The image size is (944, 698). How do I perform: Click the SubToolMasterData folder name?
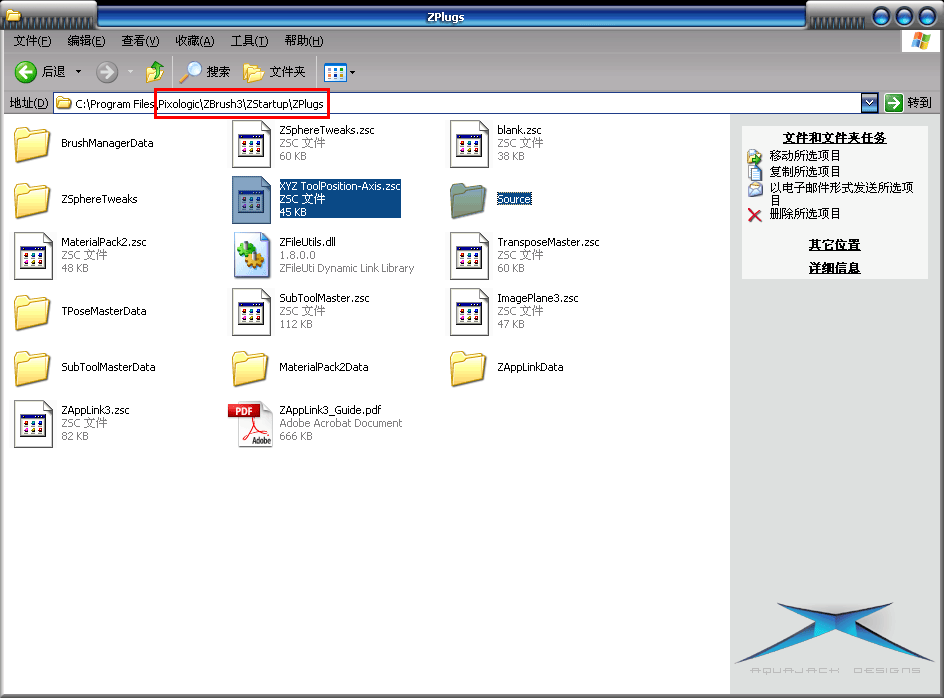108,367
